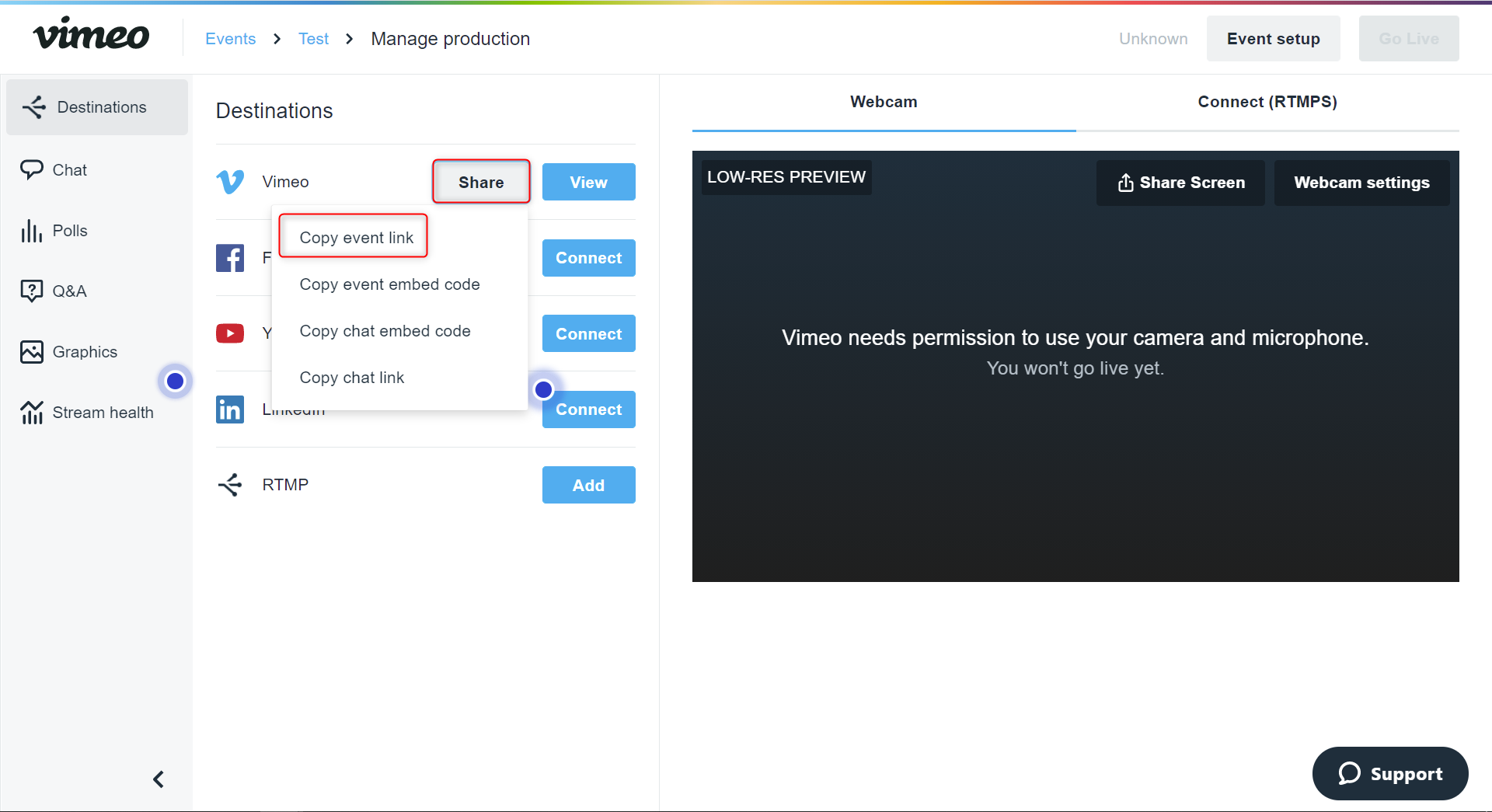Click the share upload icon on Share Screen
The width and height of the screenshot is (1492, 812).
[1125, 183]
